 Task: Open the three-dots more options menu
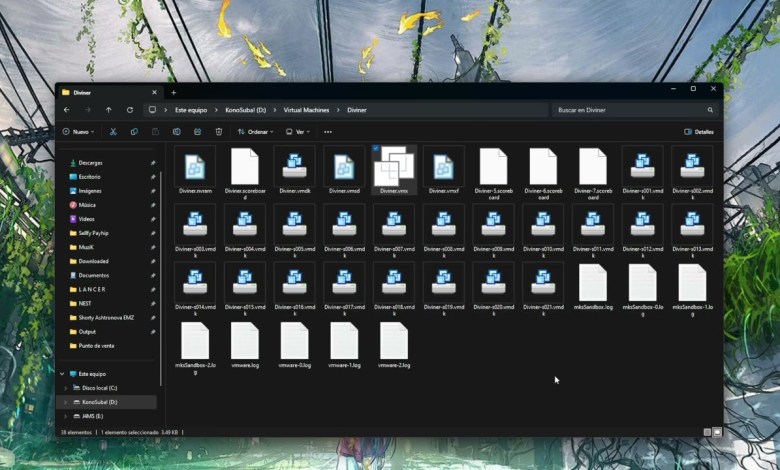[328, 132]
